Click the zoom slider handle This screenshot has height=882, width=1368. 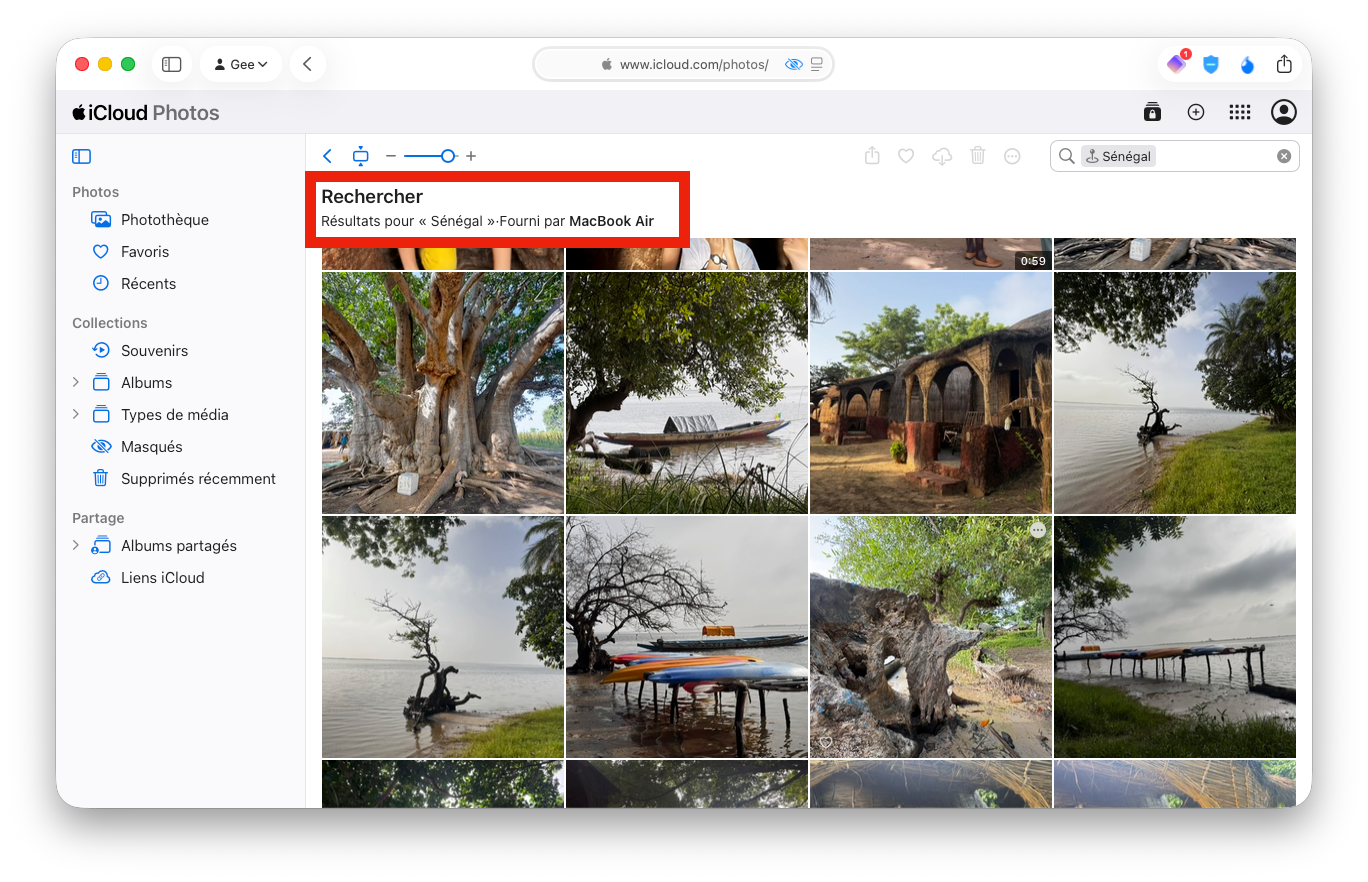click(448, 156)
